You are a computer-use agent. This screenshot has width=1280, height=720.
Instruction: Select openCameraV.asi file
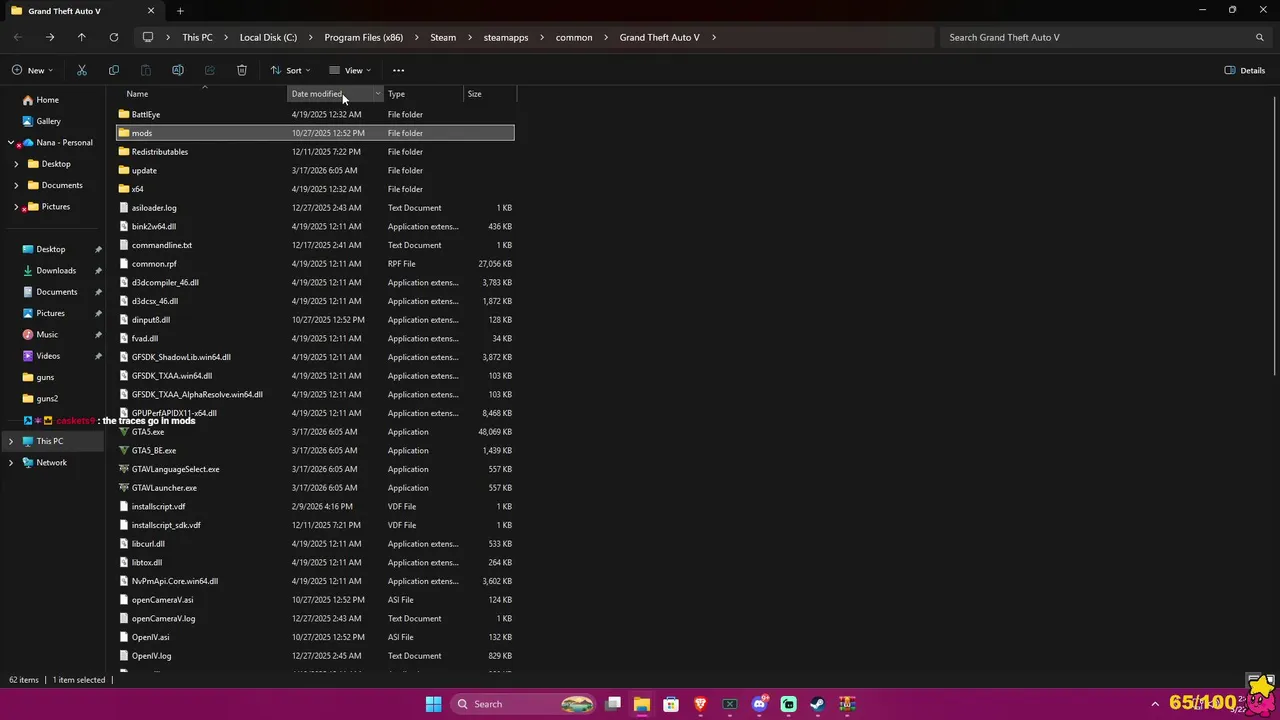coord(315,600)
